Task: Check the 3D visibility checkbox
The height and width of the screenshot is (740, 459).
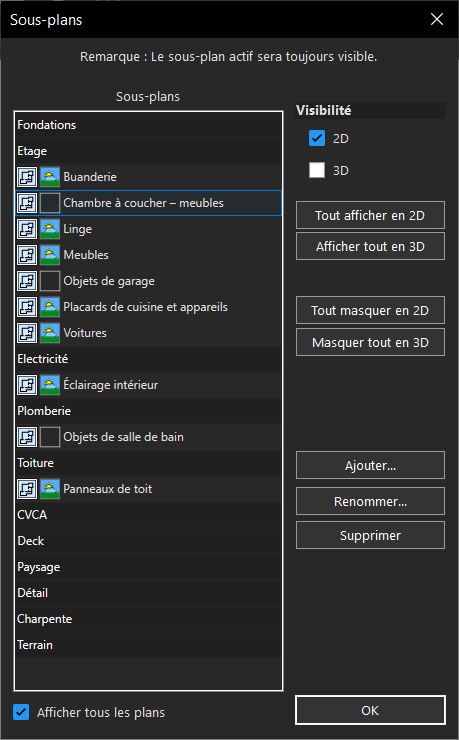Action: [317, 170]
